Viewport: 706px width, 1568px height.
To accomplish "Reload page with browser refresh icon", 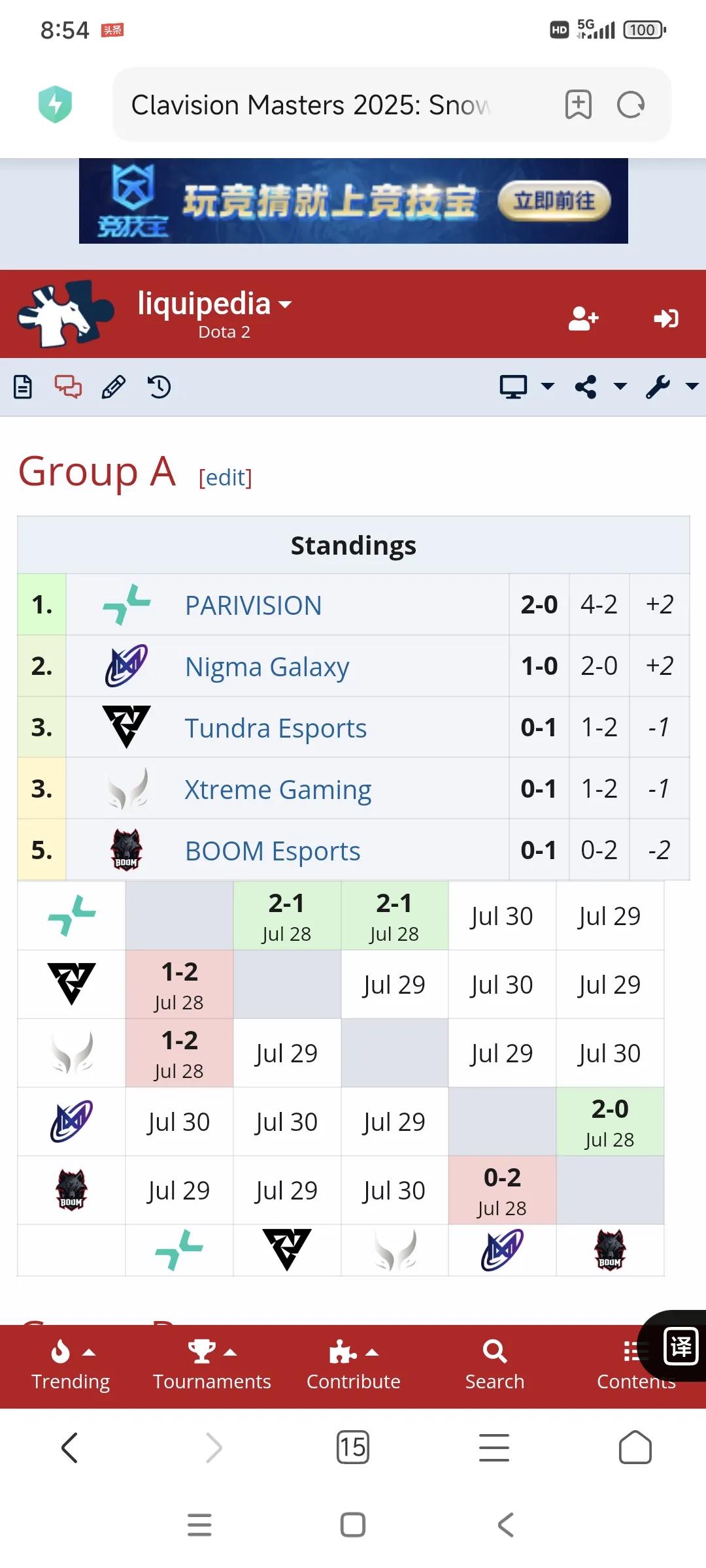I will click(631, 105).
